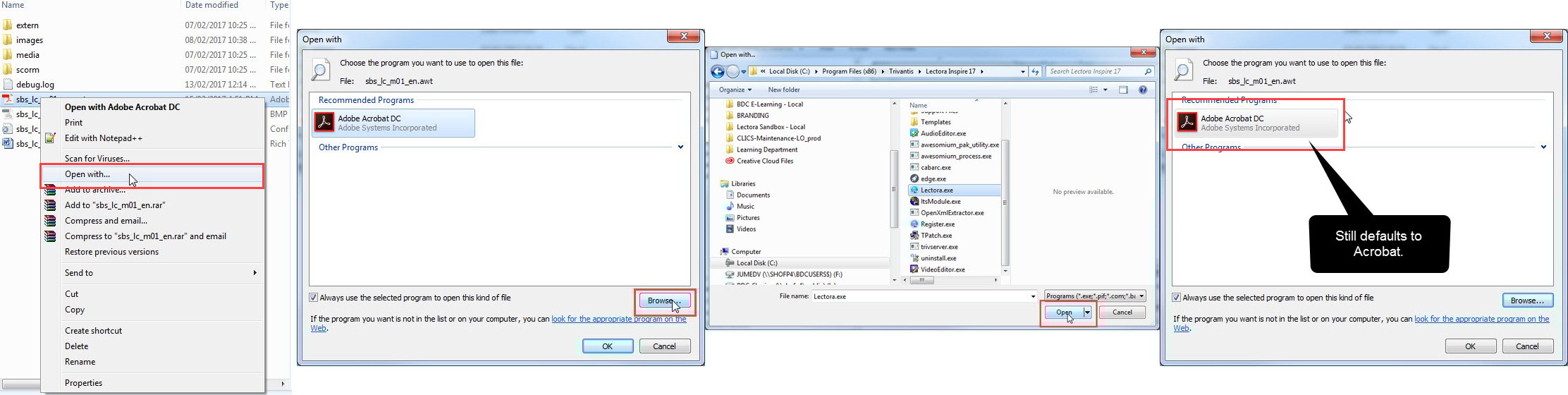Toggle the preview pane icon
Screen dimensions: 1568x395
[x=1123, y=90]
